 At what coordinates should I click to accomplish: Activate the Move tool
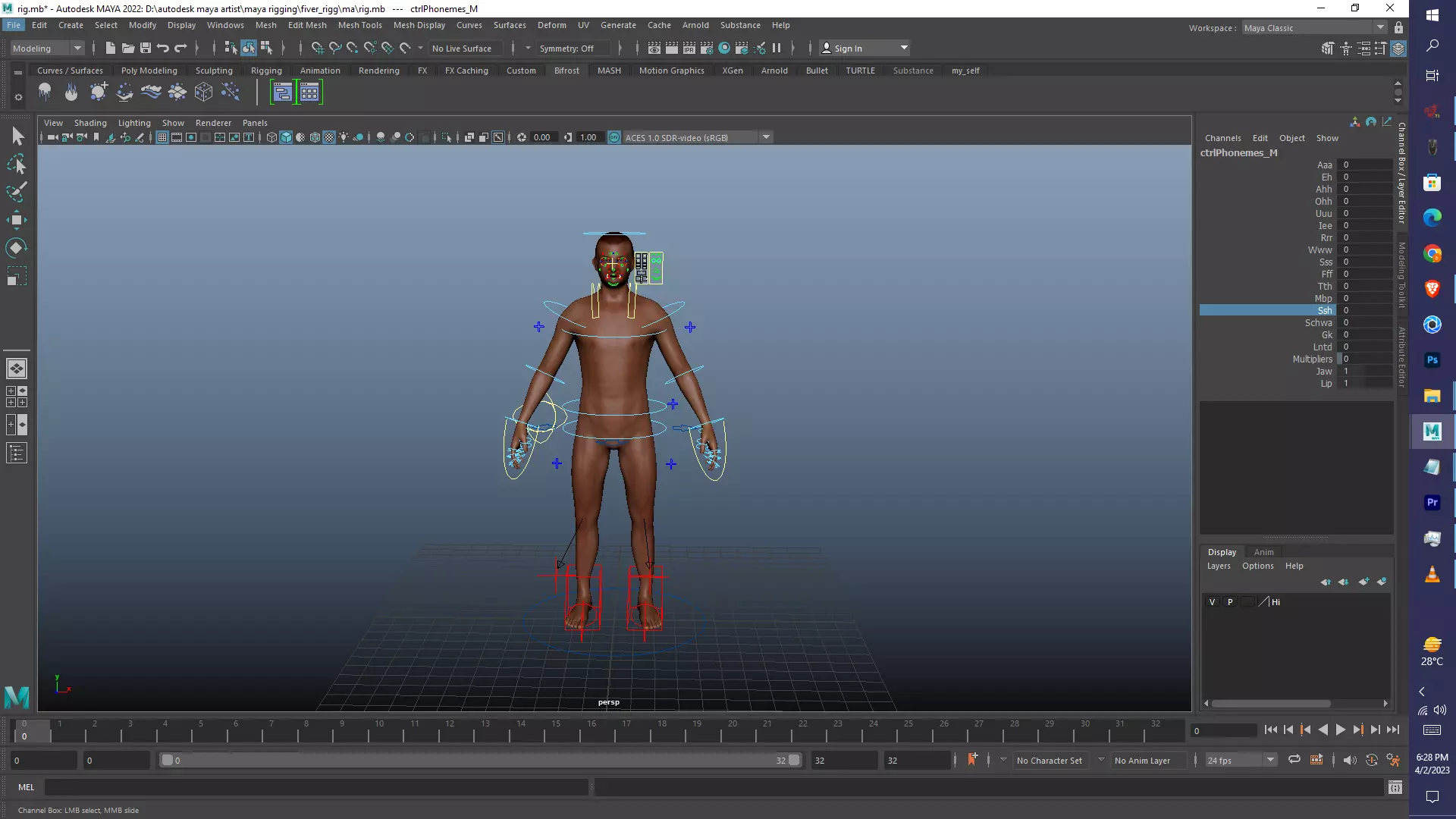point(17,220)
